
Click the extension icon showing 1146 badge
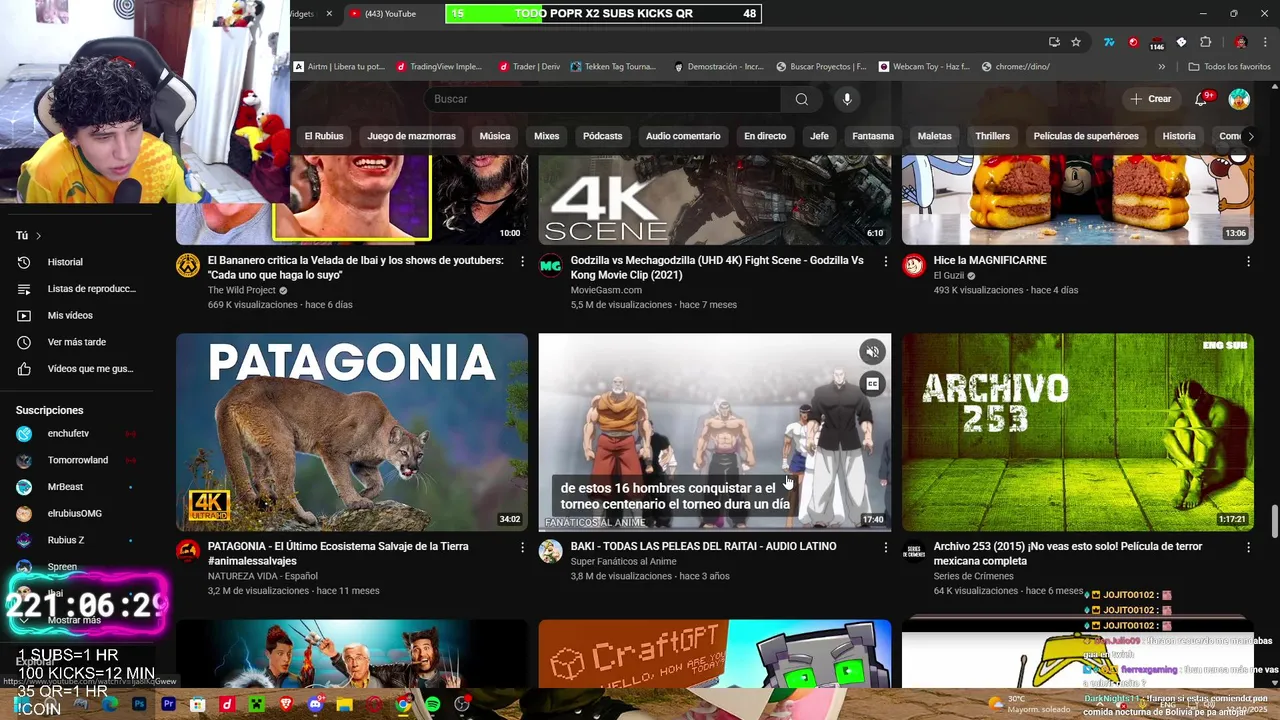(x=1157, y=43)
